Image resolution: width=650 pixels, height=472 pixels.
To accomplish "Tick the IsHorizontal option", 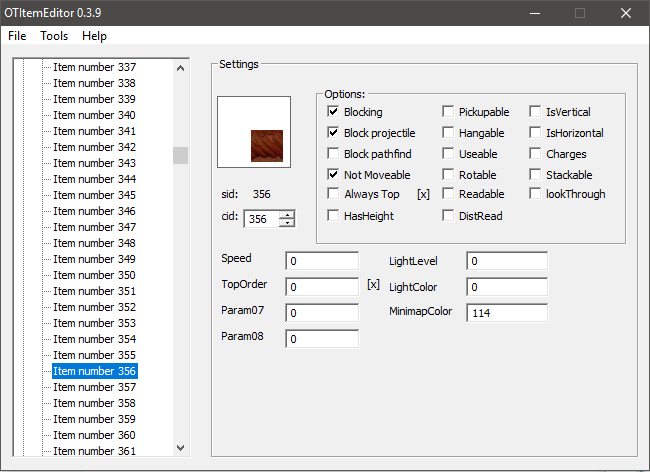I will pos(535,133).
